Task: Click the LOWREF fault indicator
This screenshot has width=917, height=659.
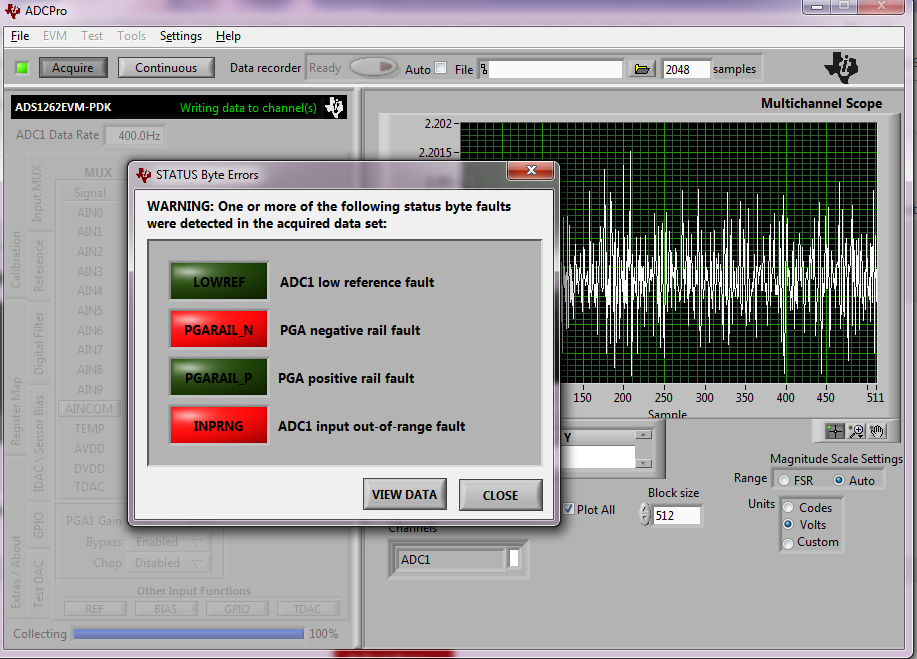Action: [x=219, y=281]
